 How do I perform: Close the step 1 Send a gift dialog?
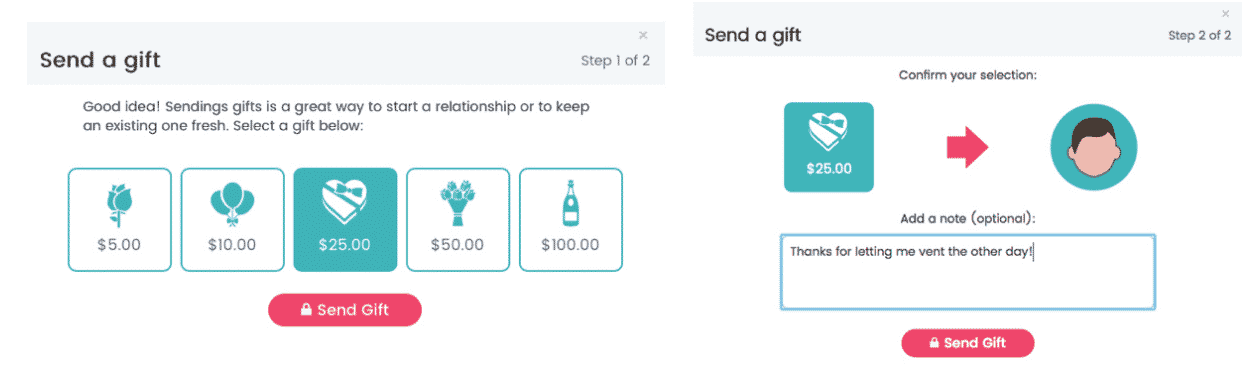[x=643, y=35]
